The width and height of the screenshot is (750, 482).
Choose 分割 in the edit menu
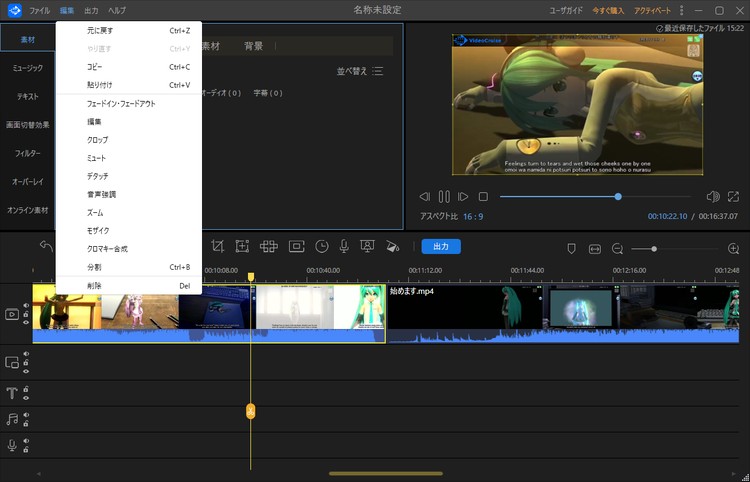click(129, 267)
